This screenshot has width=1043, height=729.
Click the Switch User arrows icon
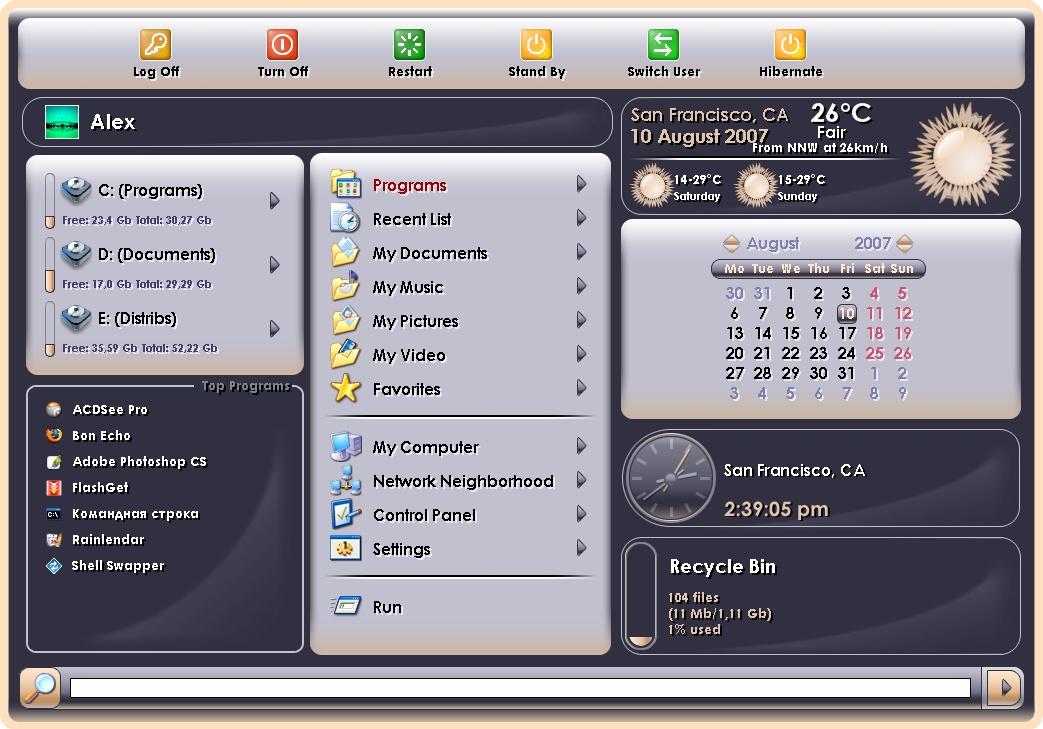(663, 45)
